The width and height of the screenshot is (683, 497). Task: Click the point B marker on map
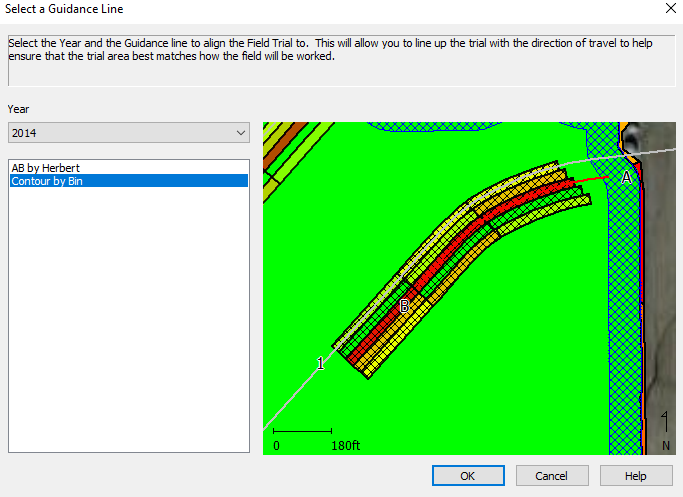(x=404, y=307)
